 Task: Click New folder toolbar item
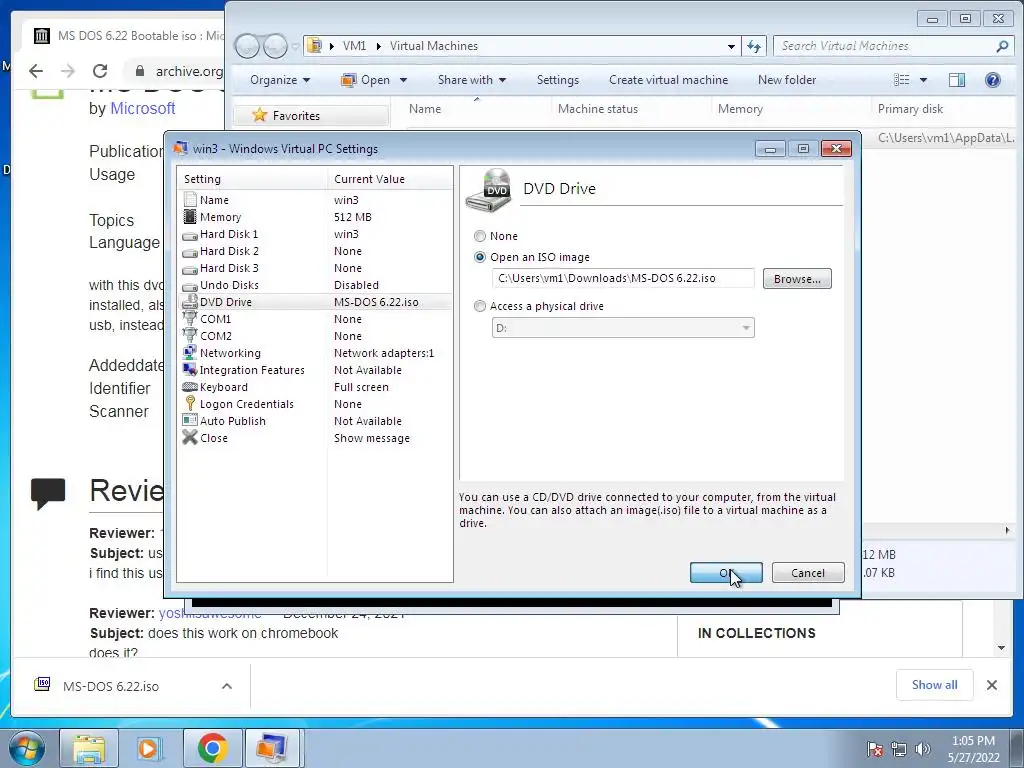[x=787, y=80]
